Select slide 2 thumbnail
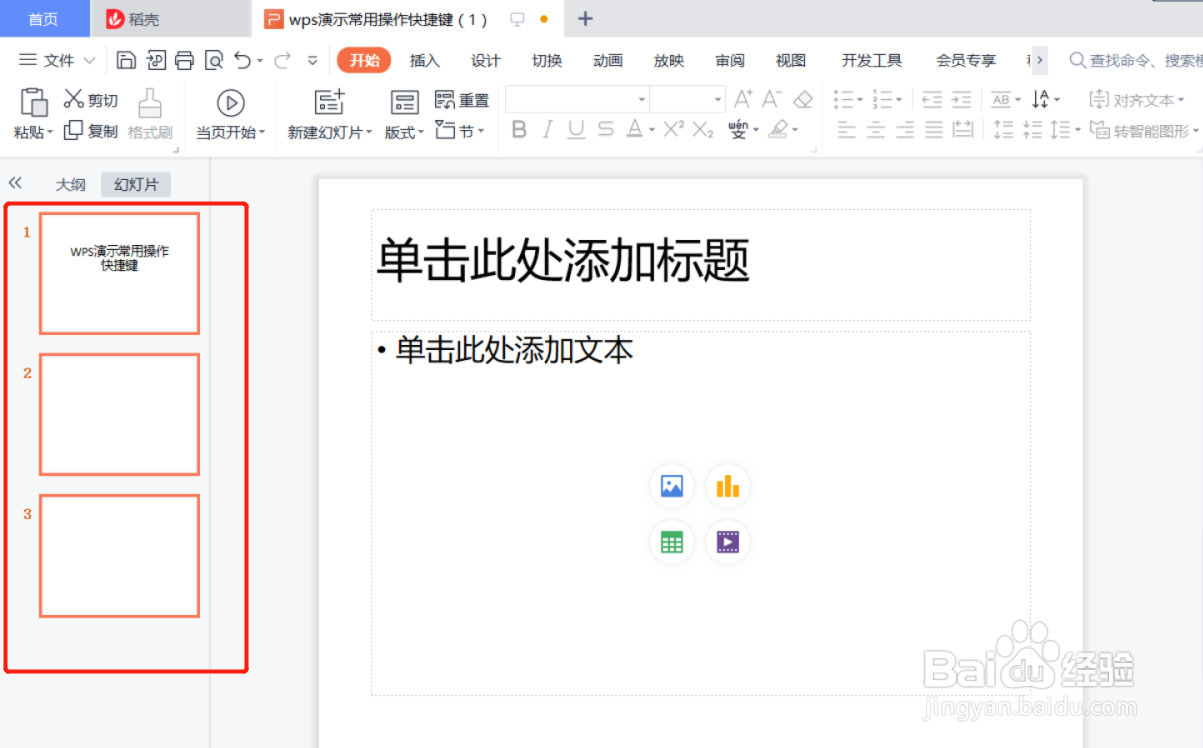1203x748 pixels. pos(119,414)
